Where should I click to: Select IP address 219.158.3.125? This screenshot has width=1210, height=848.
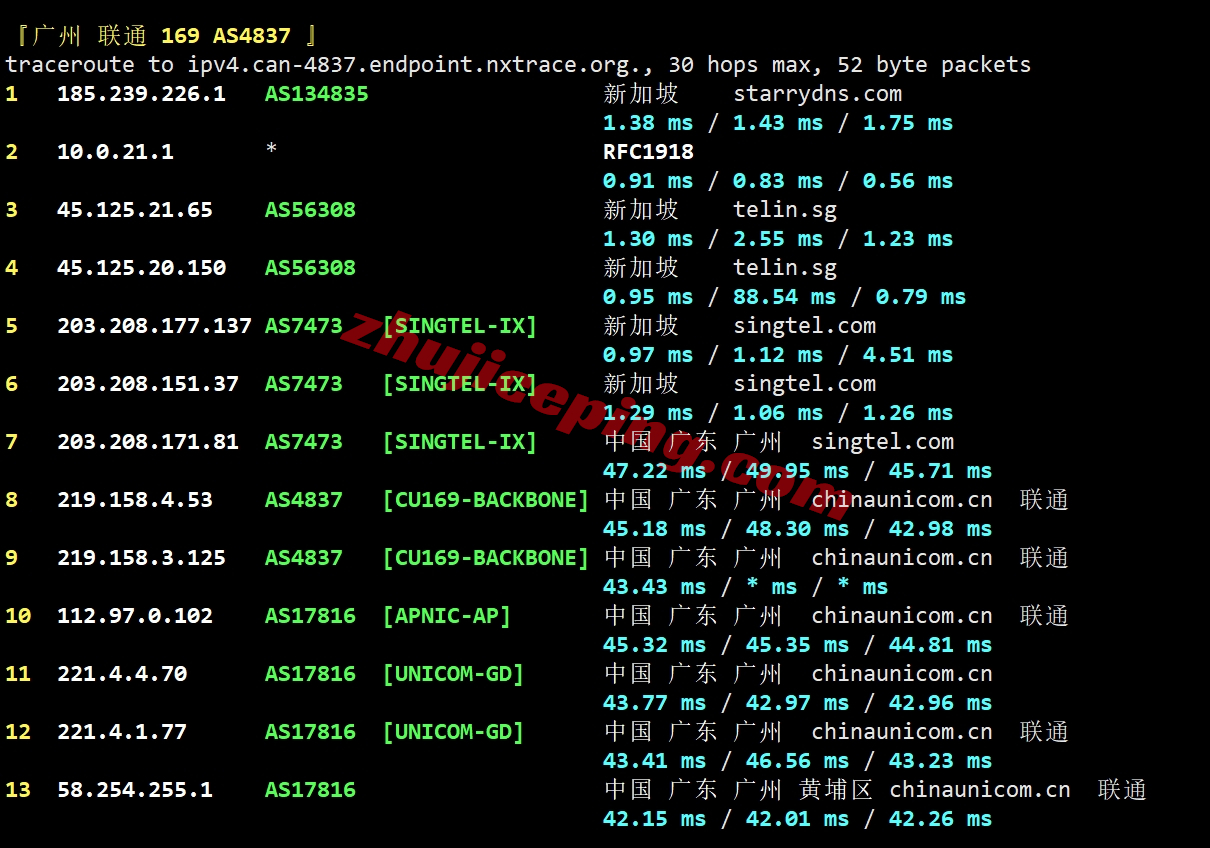[x=141, y=558]
